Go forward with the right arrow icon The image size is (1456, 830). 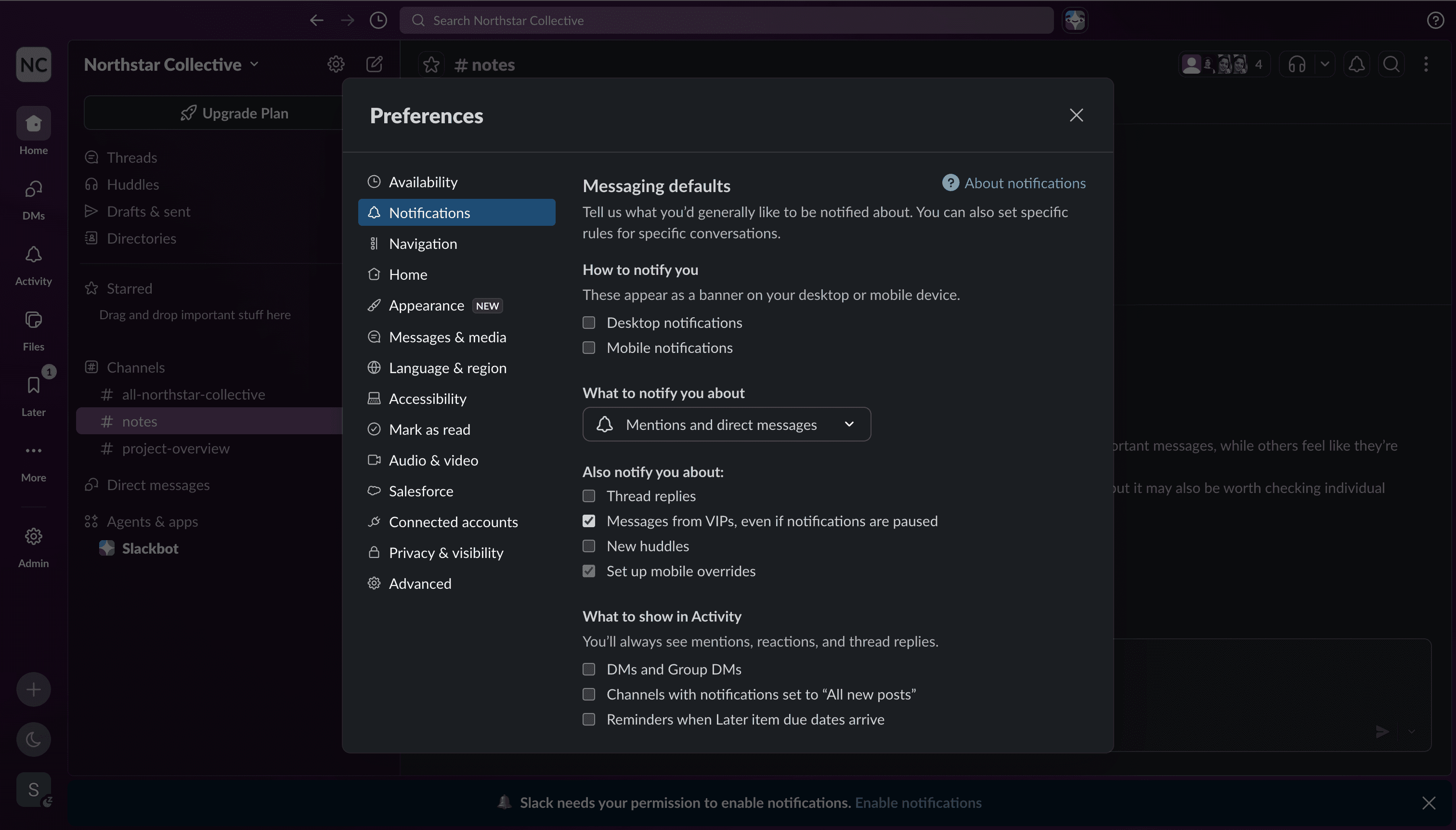(347, 21)
